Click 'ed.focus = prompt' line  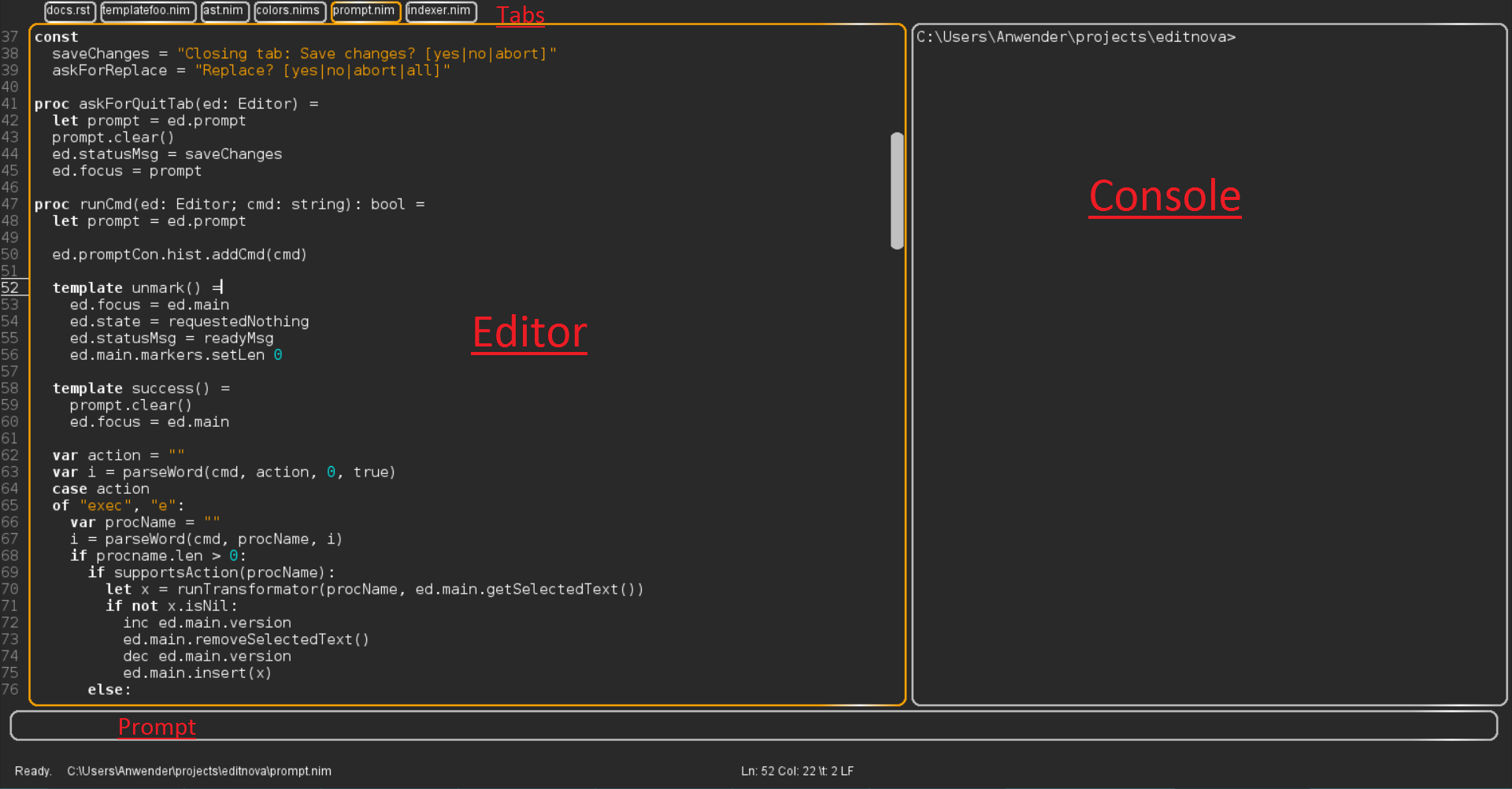127,171
